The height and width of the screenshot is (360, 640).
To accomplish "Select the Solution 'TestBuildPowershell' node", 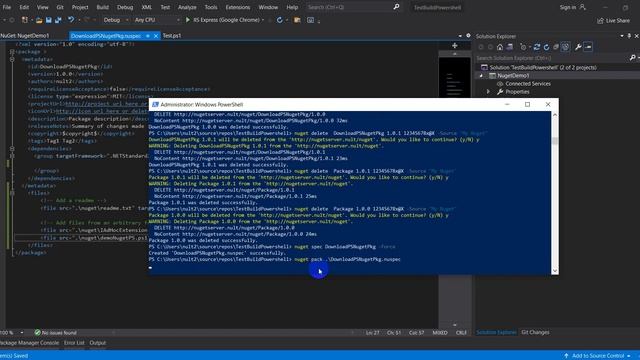I will 543,67.
